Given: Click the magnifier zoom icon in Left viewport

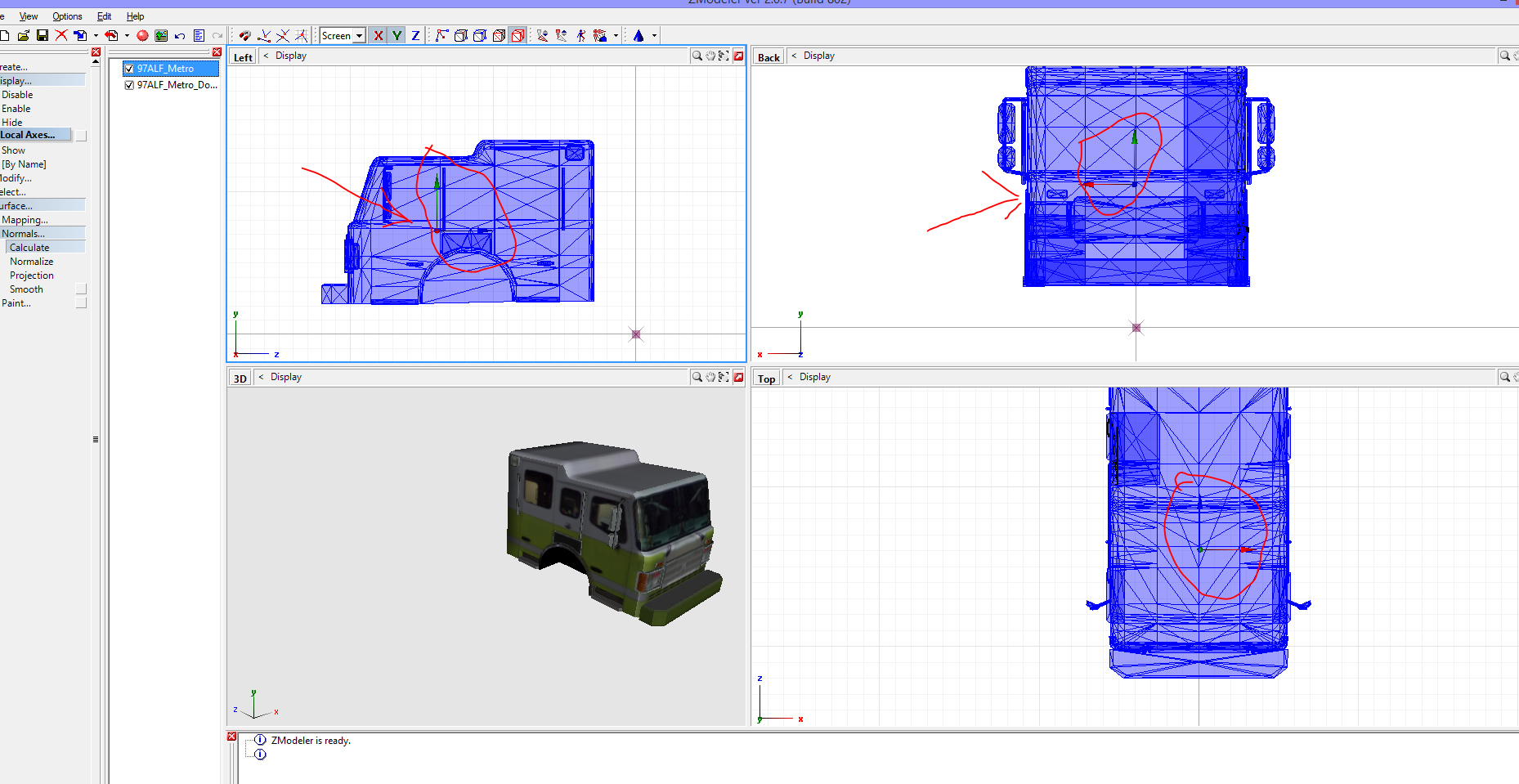Looking at the screenshot, I should coord(696,56).
